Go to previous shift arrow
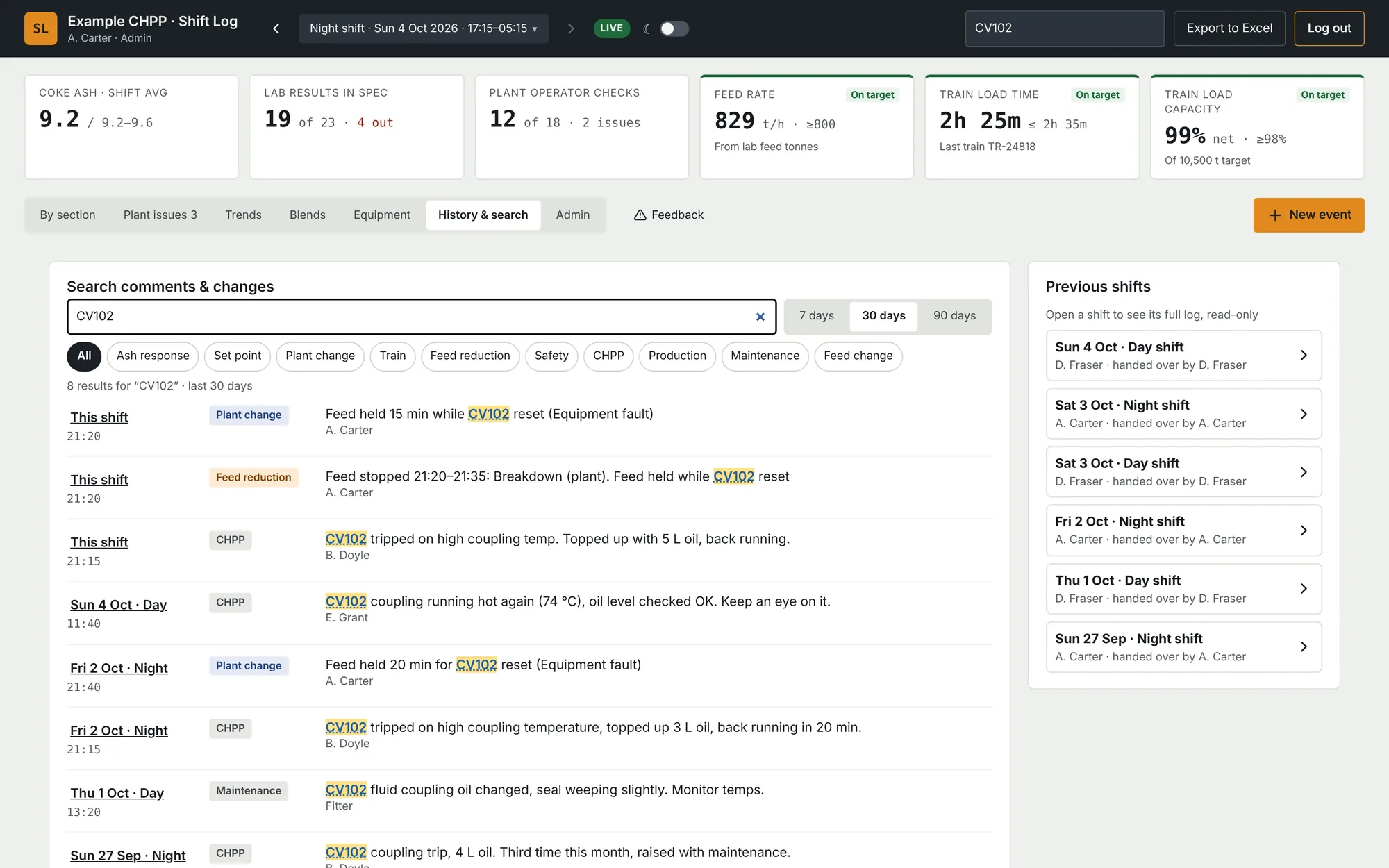Image resolution: width=1389 pixels, height=868 pixels. (x=276, y=28)
